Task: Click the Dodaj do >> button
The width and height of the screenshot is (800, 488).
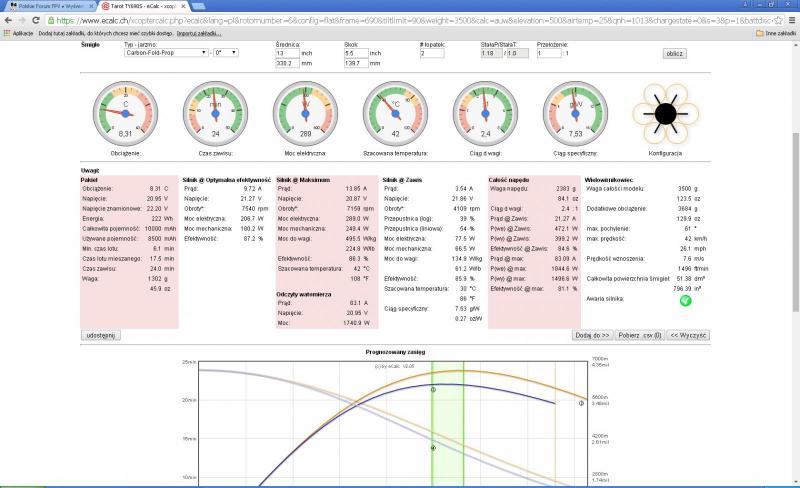Action: pyautogui.click(x=591, y=334)
